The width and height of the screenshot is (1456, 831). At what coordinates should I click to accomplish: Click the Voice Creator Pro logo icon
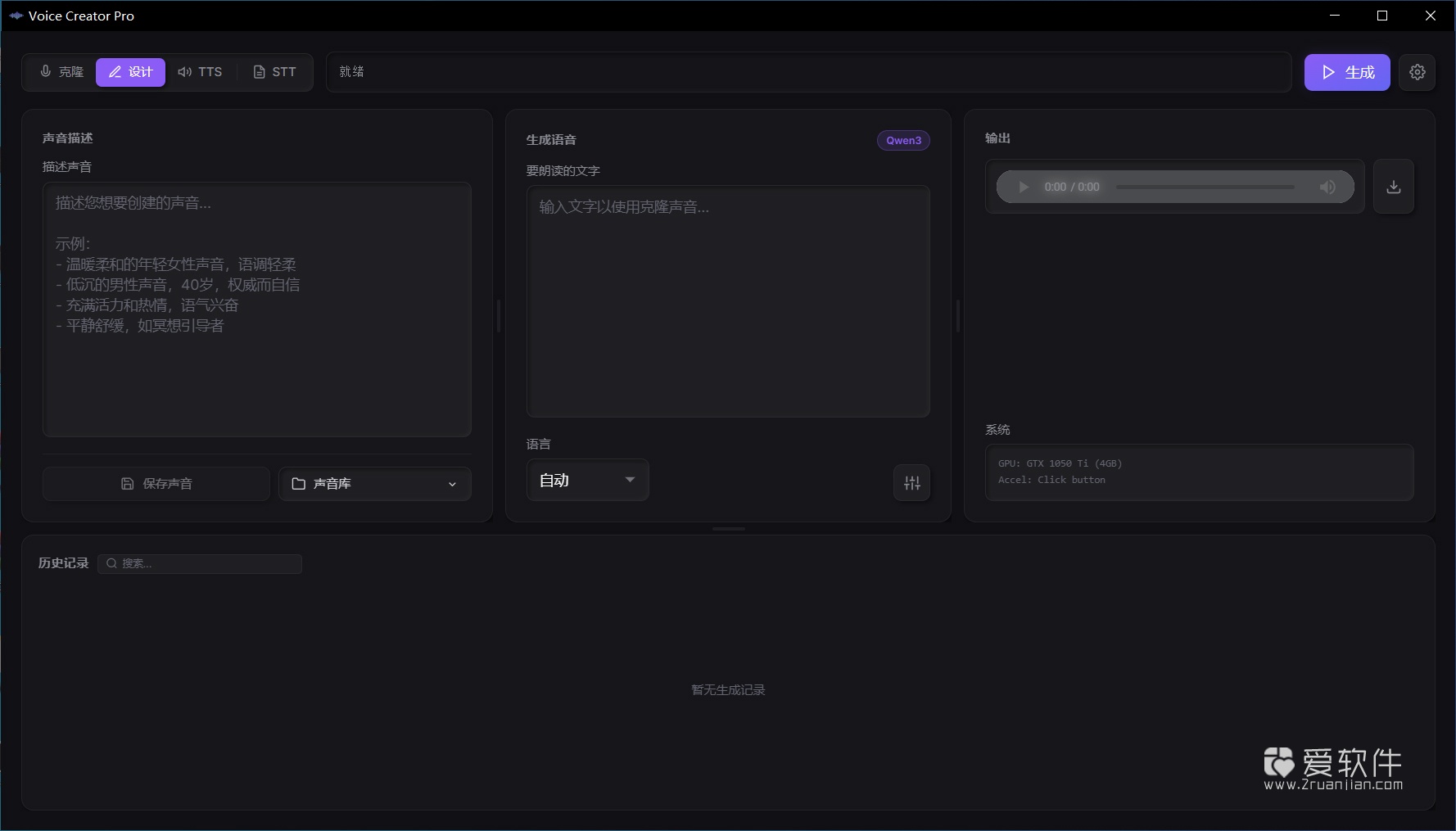click(16, 16)
